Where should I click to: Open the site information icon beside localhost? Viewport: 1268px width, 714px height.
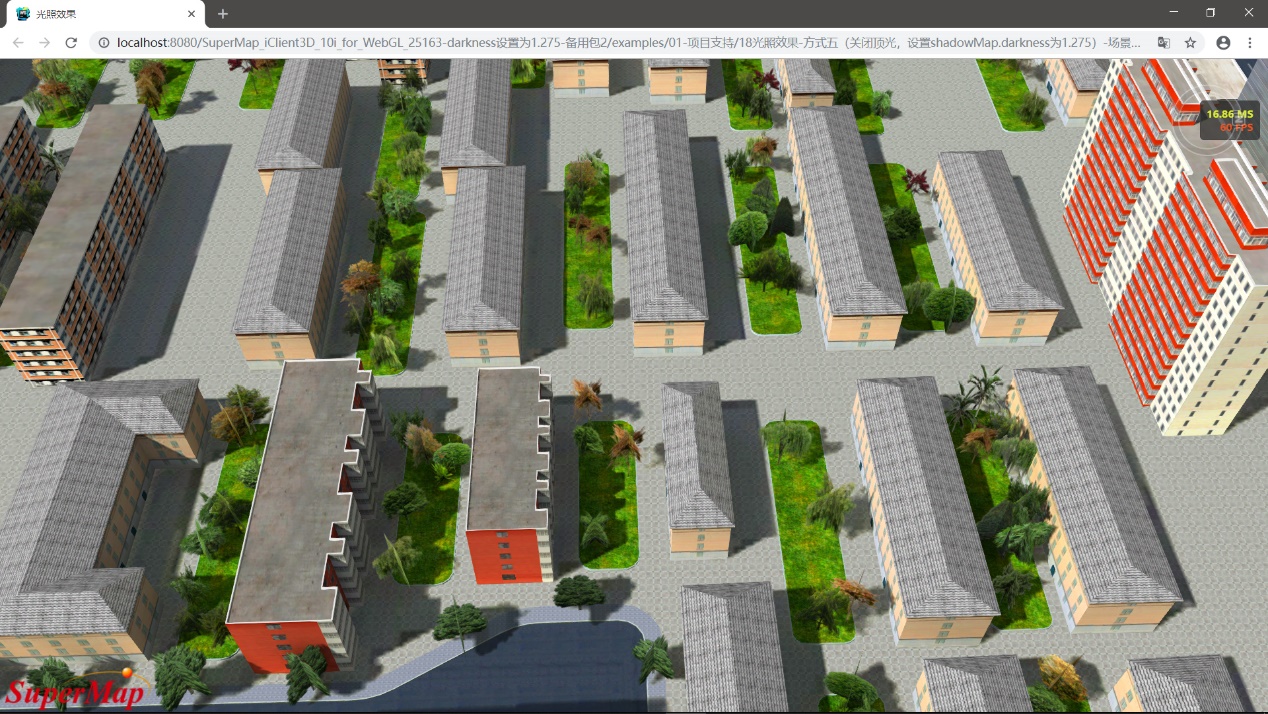(x=104, y=43)
